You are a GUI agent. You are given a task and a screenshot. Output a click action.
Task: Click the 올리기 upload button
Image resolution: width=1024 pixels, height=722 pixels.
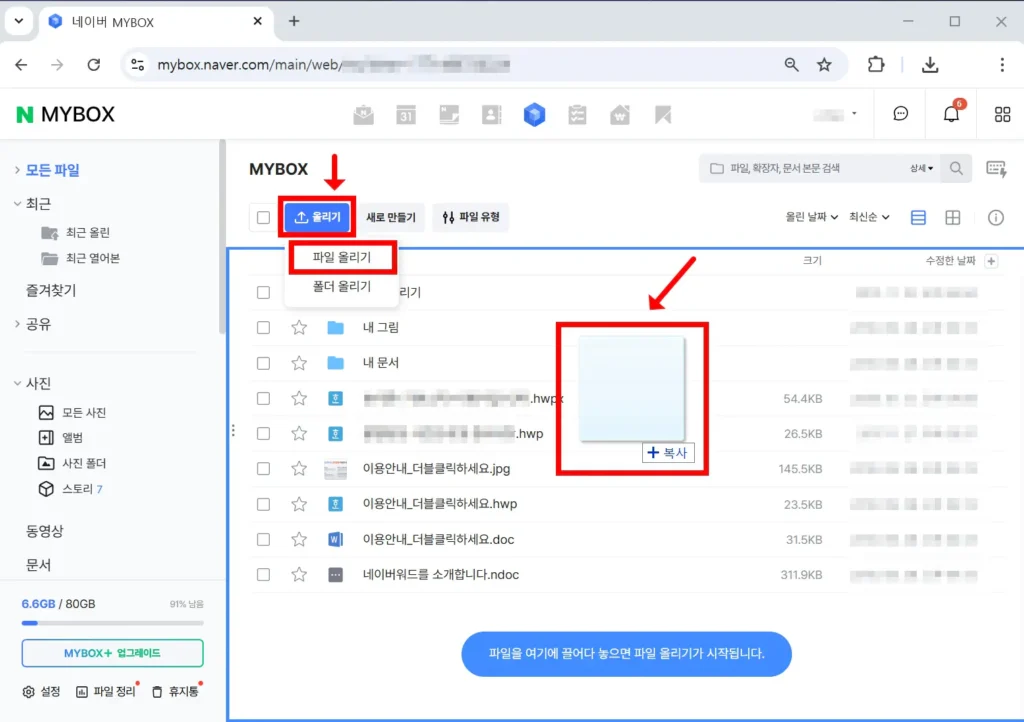tap(317, 217)
